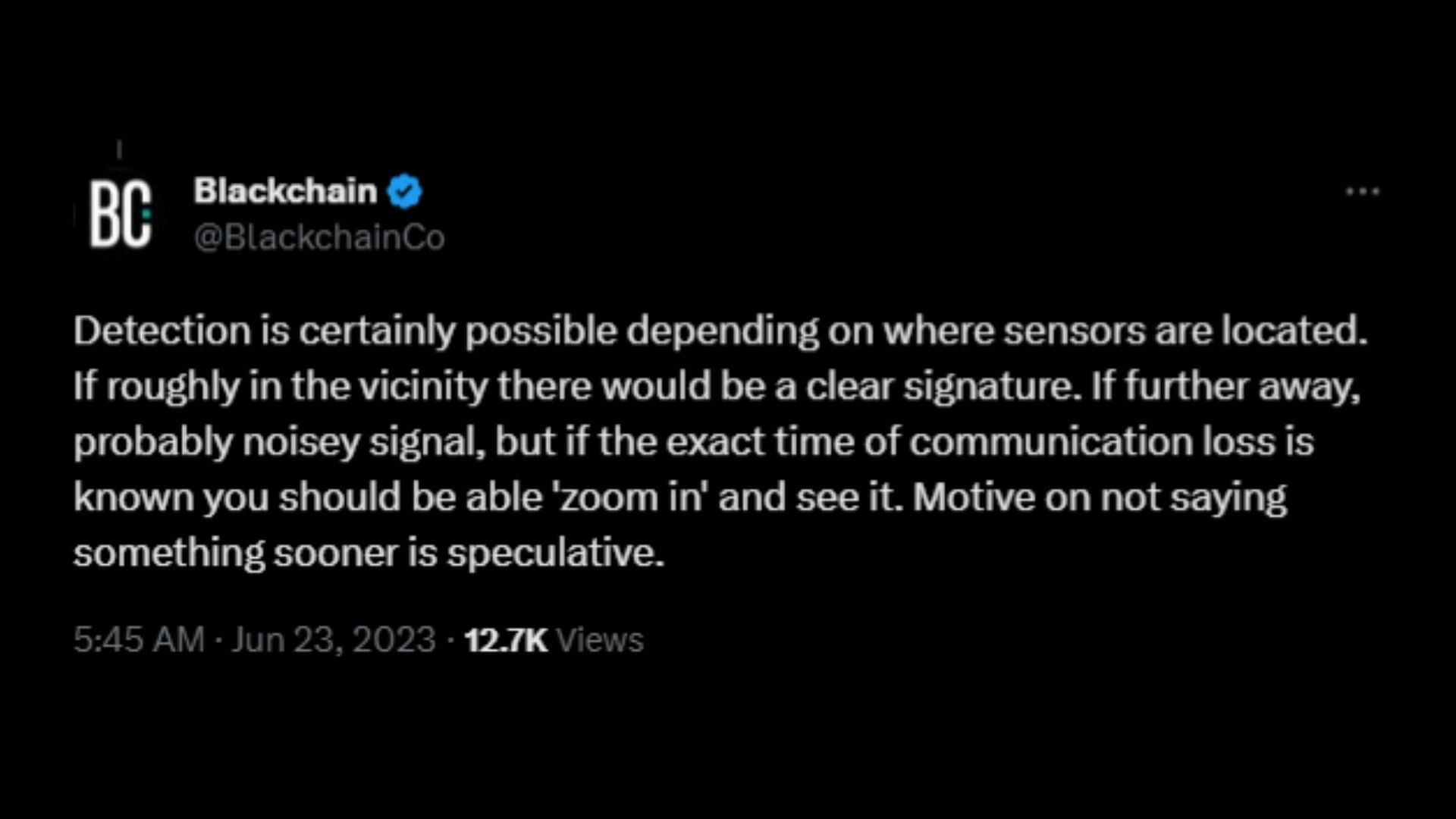Click the green dots in the BC logo
This screenshot has height=819, width=1456.
[146, 215]
